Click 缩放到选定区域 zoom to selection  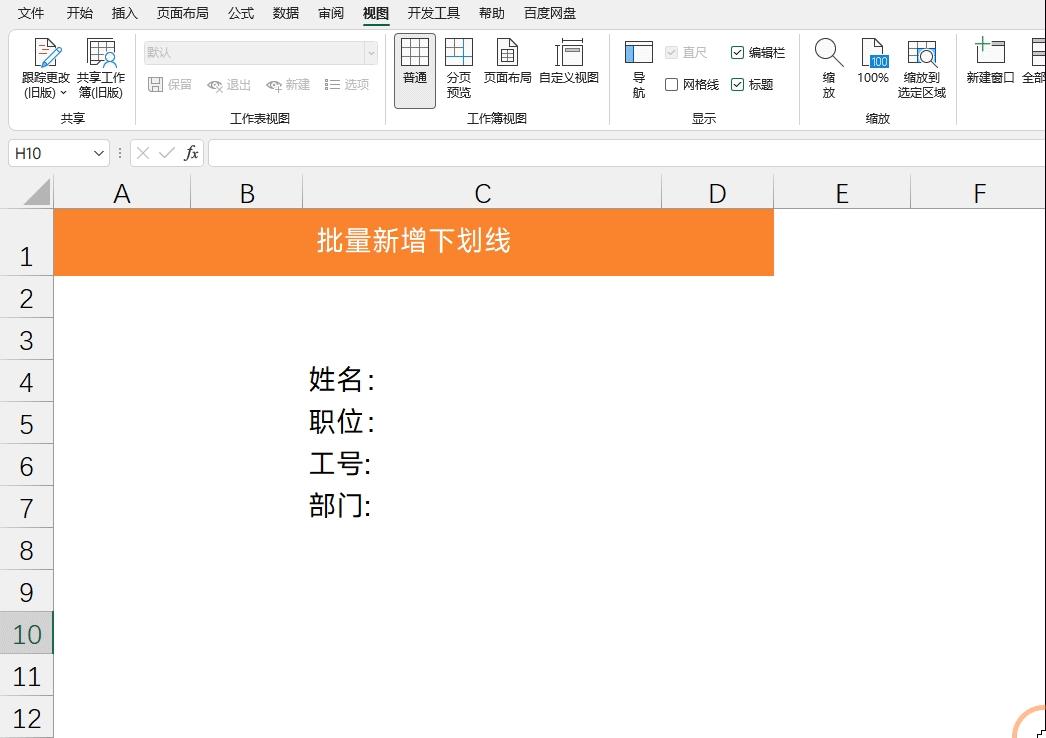(x=921, y=65)
